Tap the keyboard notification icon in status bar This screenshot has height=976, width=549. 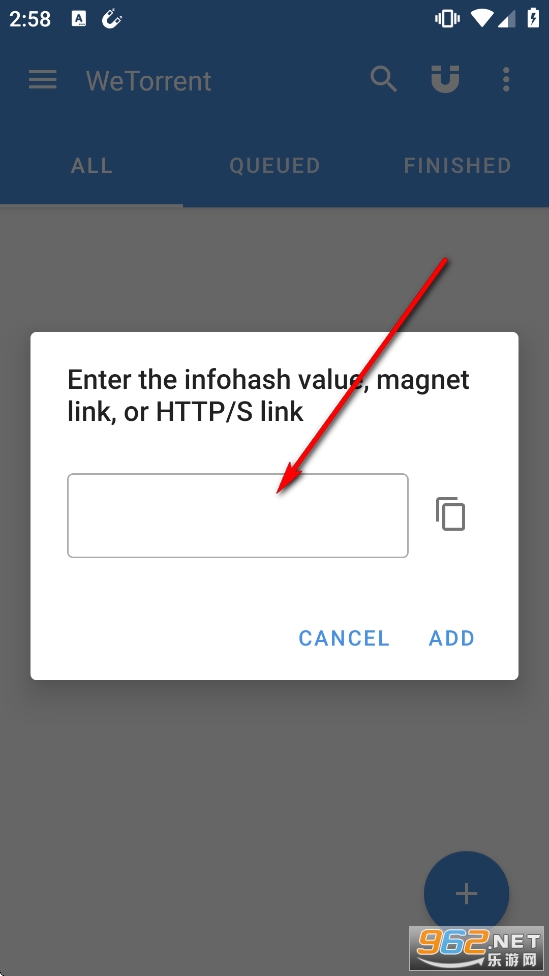(78, 19)
